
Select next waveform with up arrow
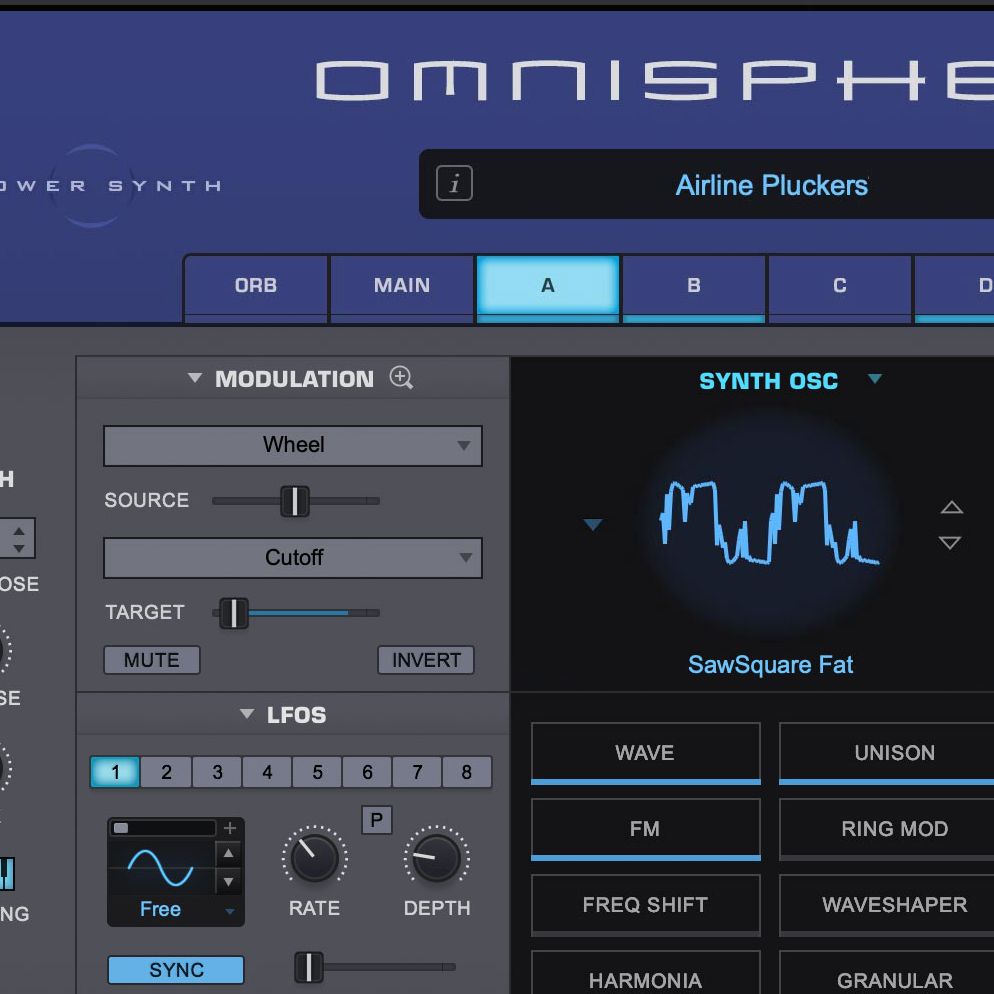[951, 507]
